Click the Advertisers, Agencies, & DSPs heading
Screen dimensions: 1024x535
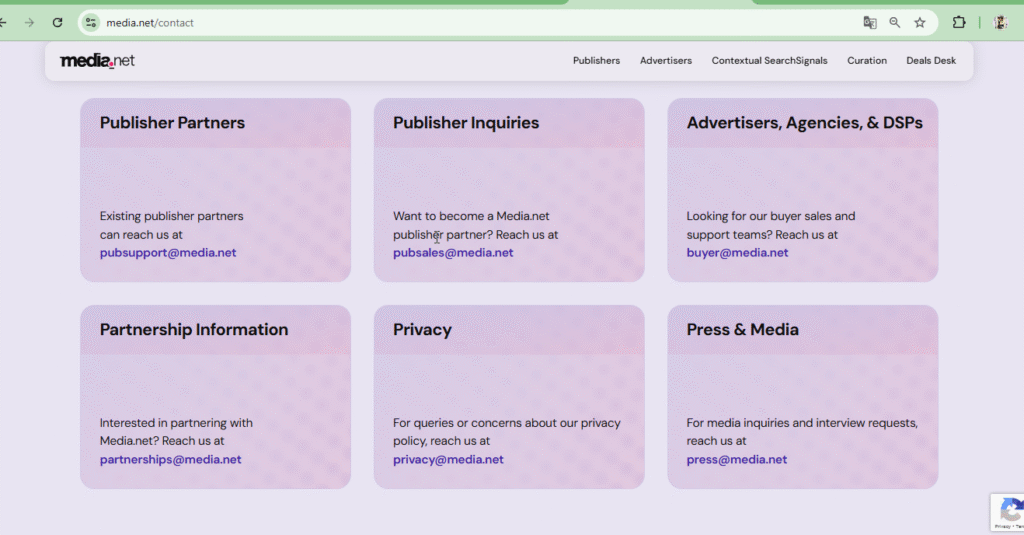click(805, 123)
